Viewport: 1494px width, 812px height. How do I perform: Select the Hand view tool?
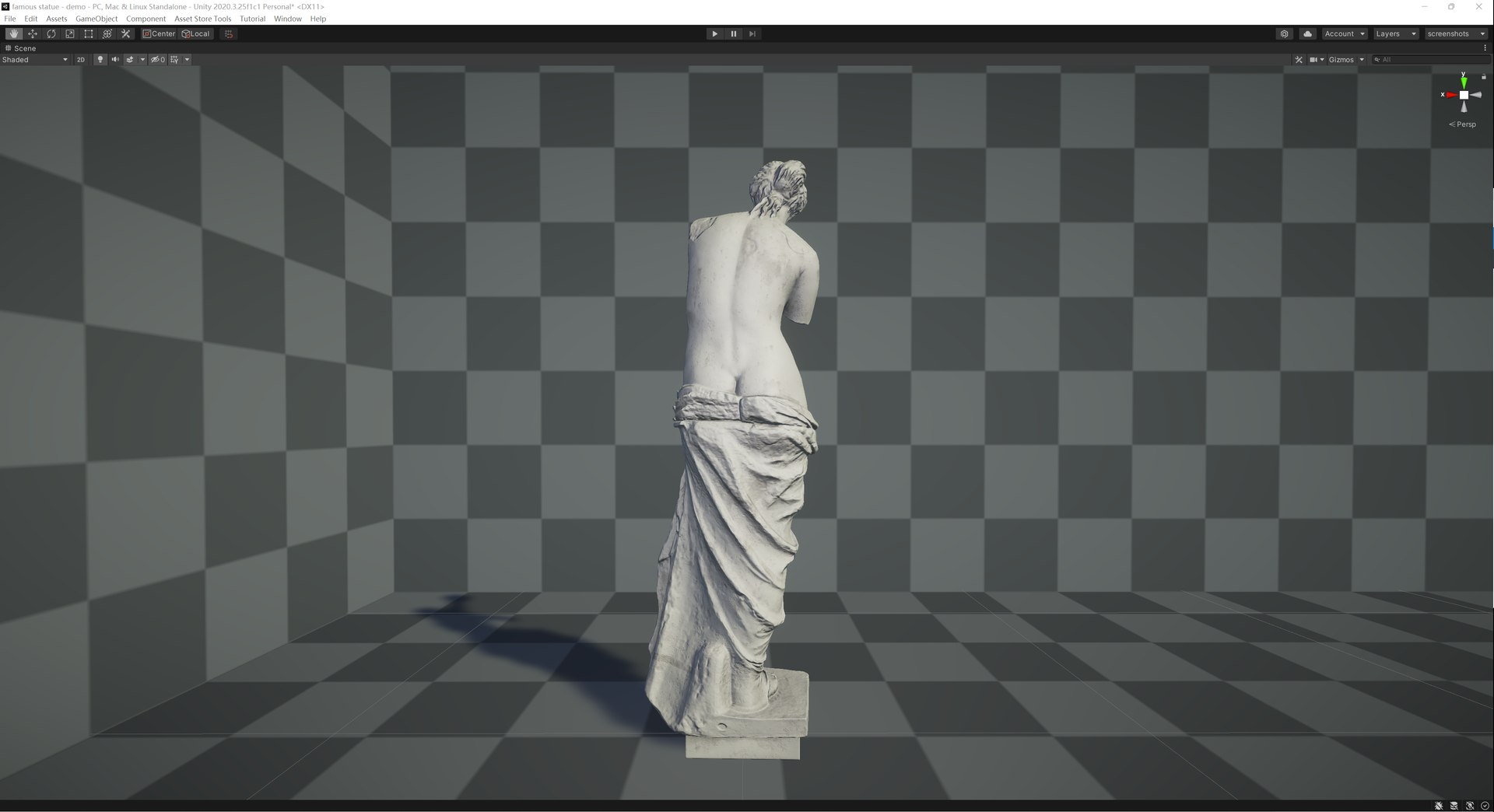pyautogui.click(x=14, y=33)
